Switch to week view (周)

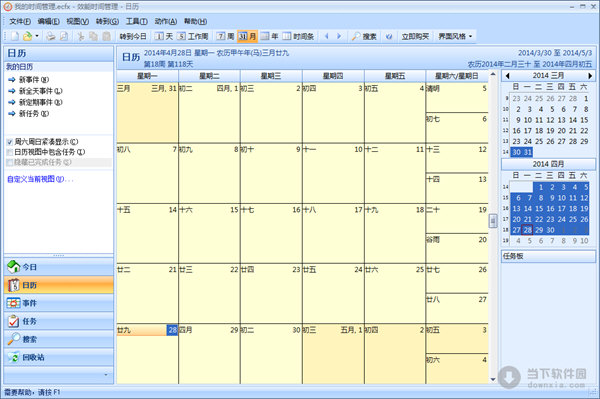[x=225, y=36]
